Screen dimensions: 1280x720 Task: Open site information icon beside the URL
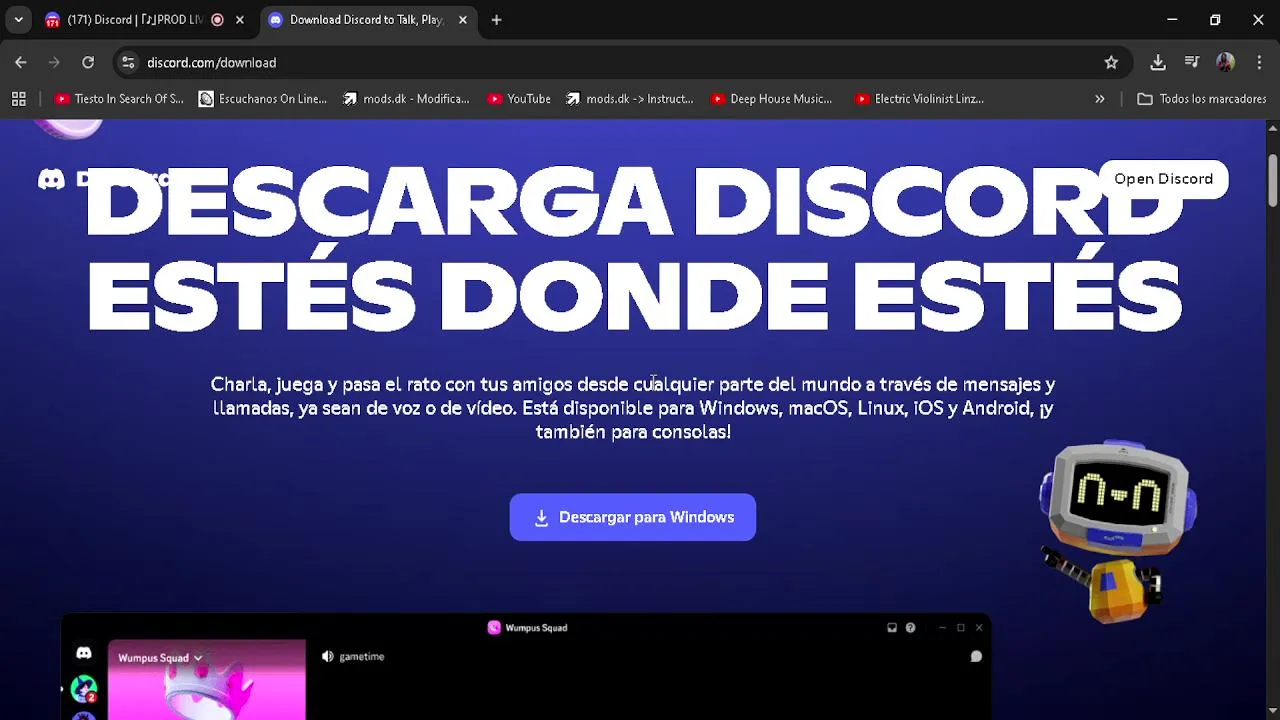tap(128, 62)
